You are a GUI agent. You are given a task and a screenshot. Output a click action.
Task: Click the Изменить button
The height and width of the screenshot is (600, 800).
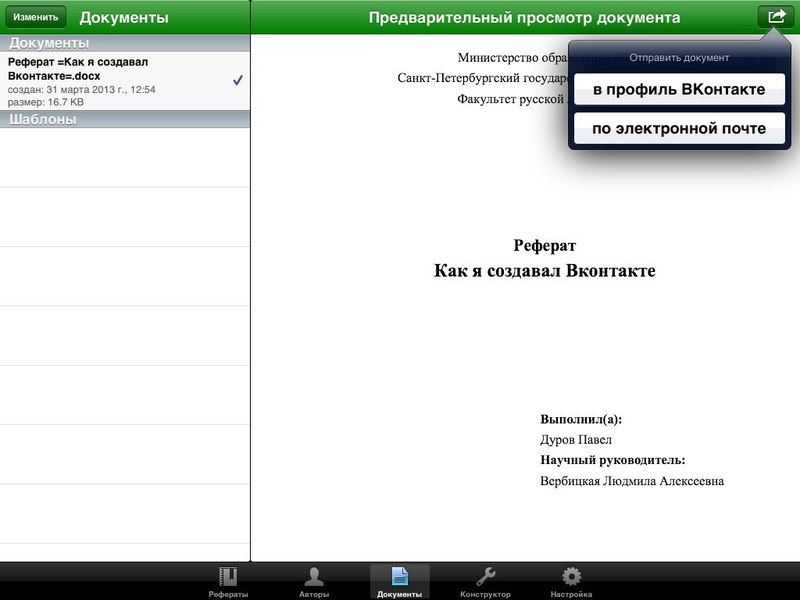click(x=36, y=17)
